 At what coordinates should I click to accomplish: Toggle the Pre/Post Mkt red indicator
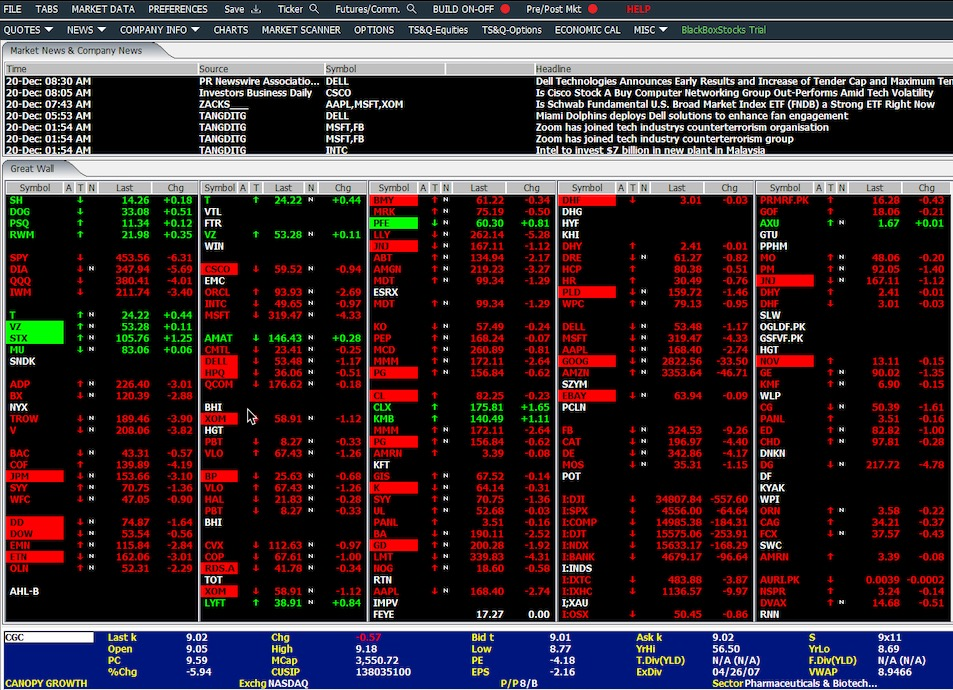click(593, 9)
